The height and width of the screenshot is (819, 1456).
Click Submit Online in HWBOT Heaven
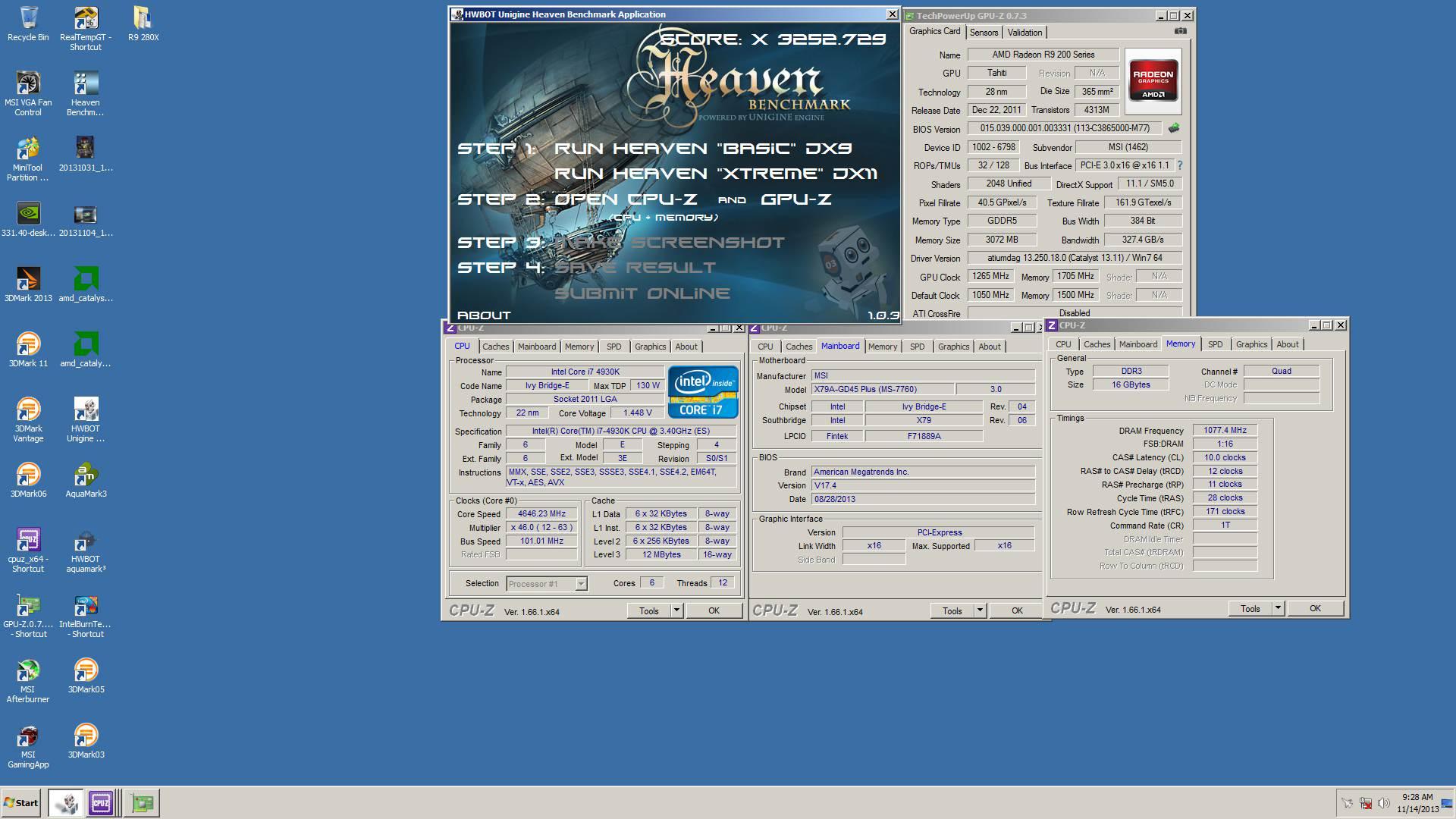(x=642, y=293)
